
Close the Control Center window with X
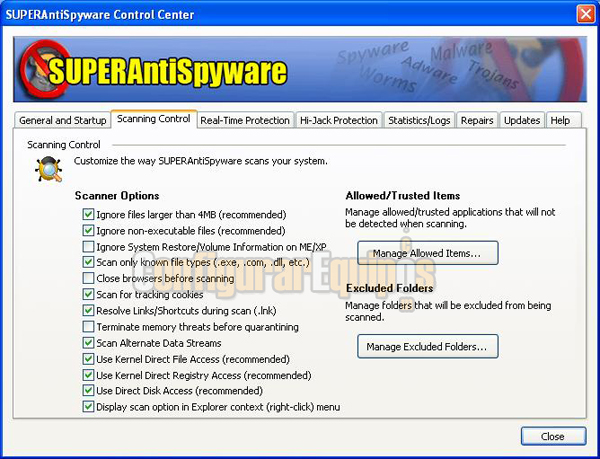pos(586,14)
